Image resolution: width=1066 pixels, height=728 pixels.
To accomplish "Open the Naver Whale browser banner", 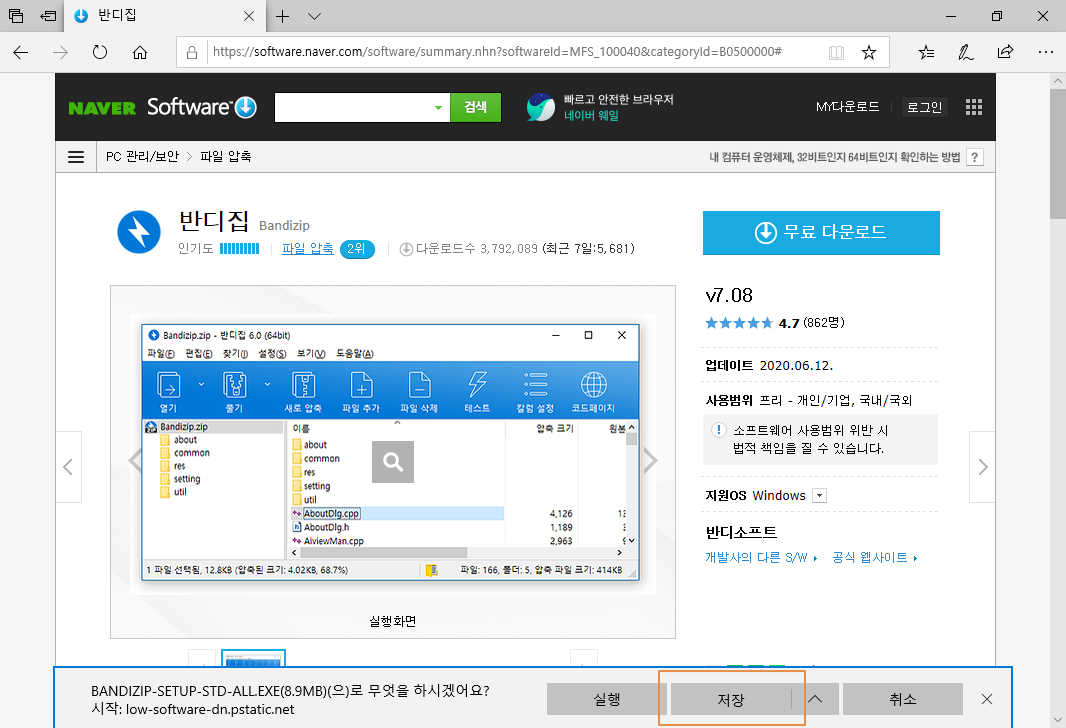I will coord(600,107).
